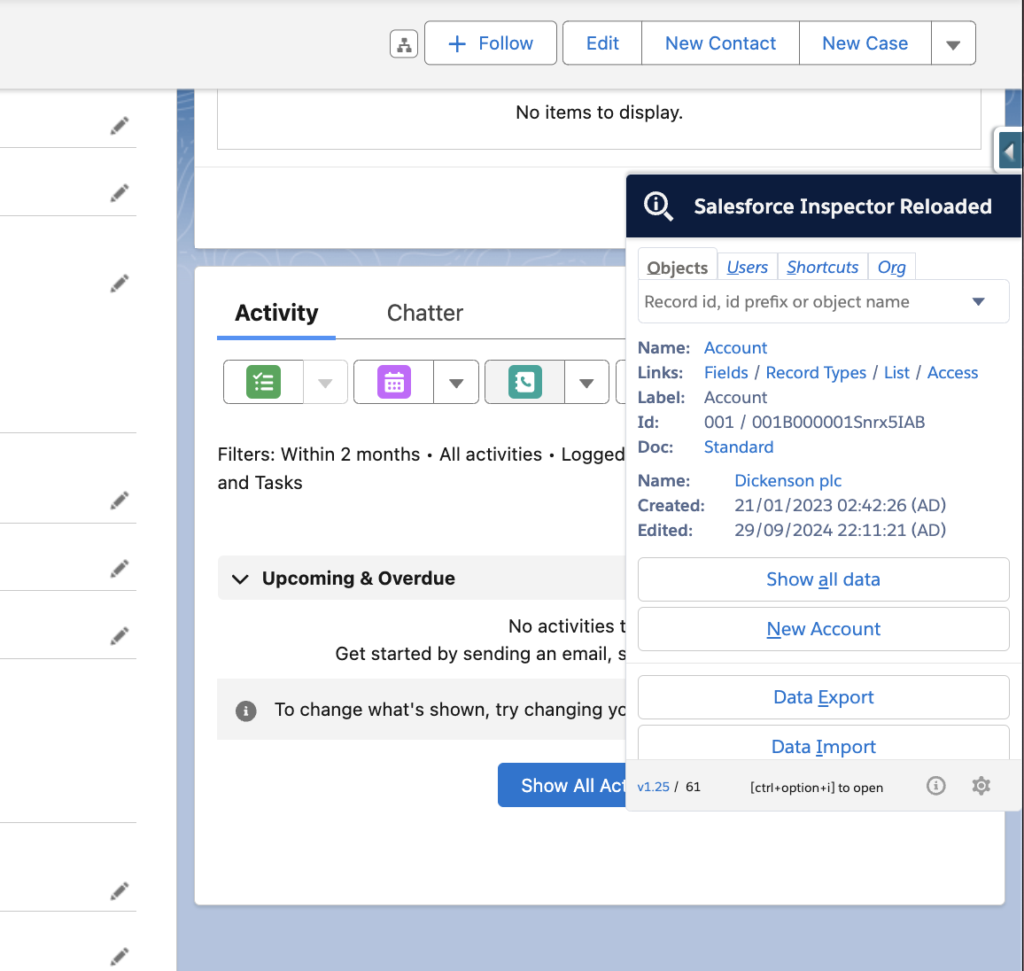
Task: Expand the object name search dropdown arrow
Action: point(978,302)
